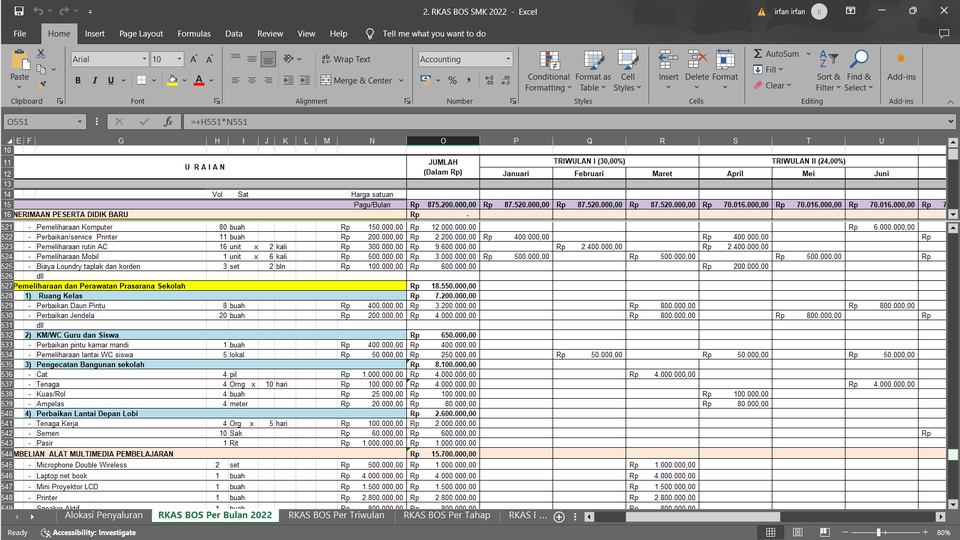Open the Fill dropdown
Viewport: 960px width, 540px height.
point(768,69)
